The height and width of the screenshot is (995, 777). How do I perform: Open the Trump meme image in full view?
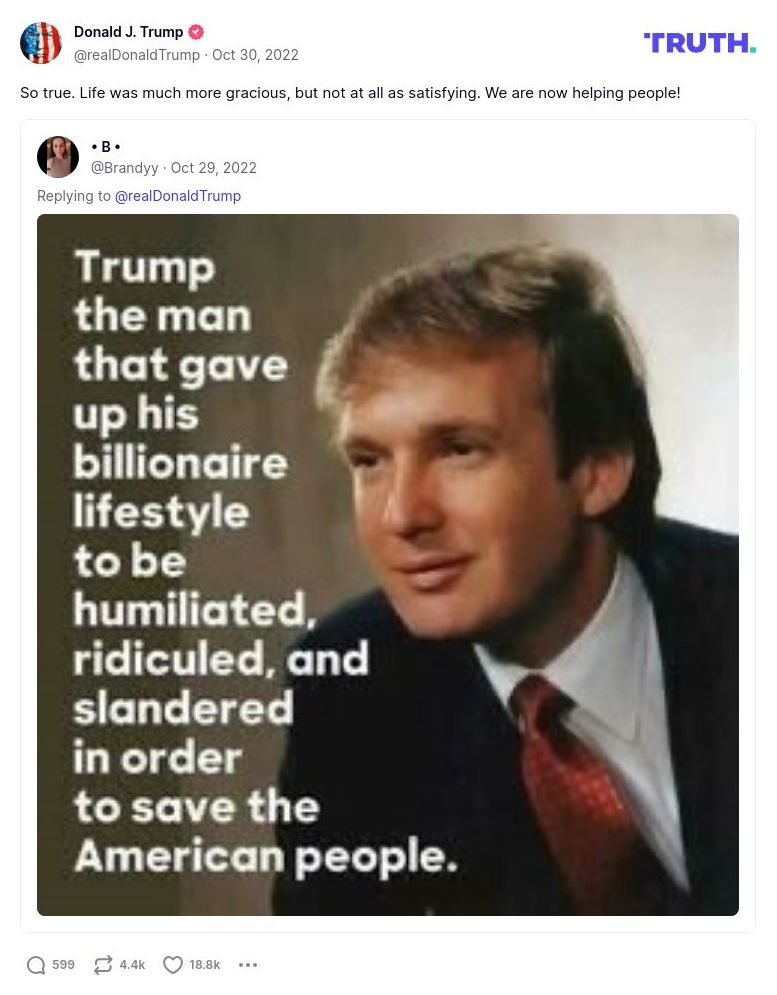[388, 565]
